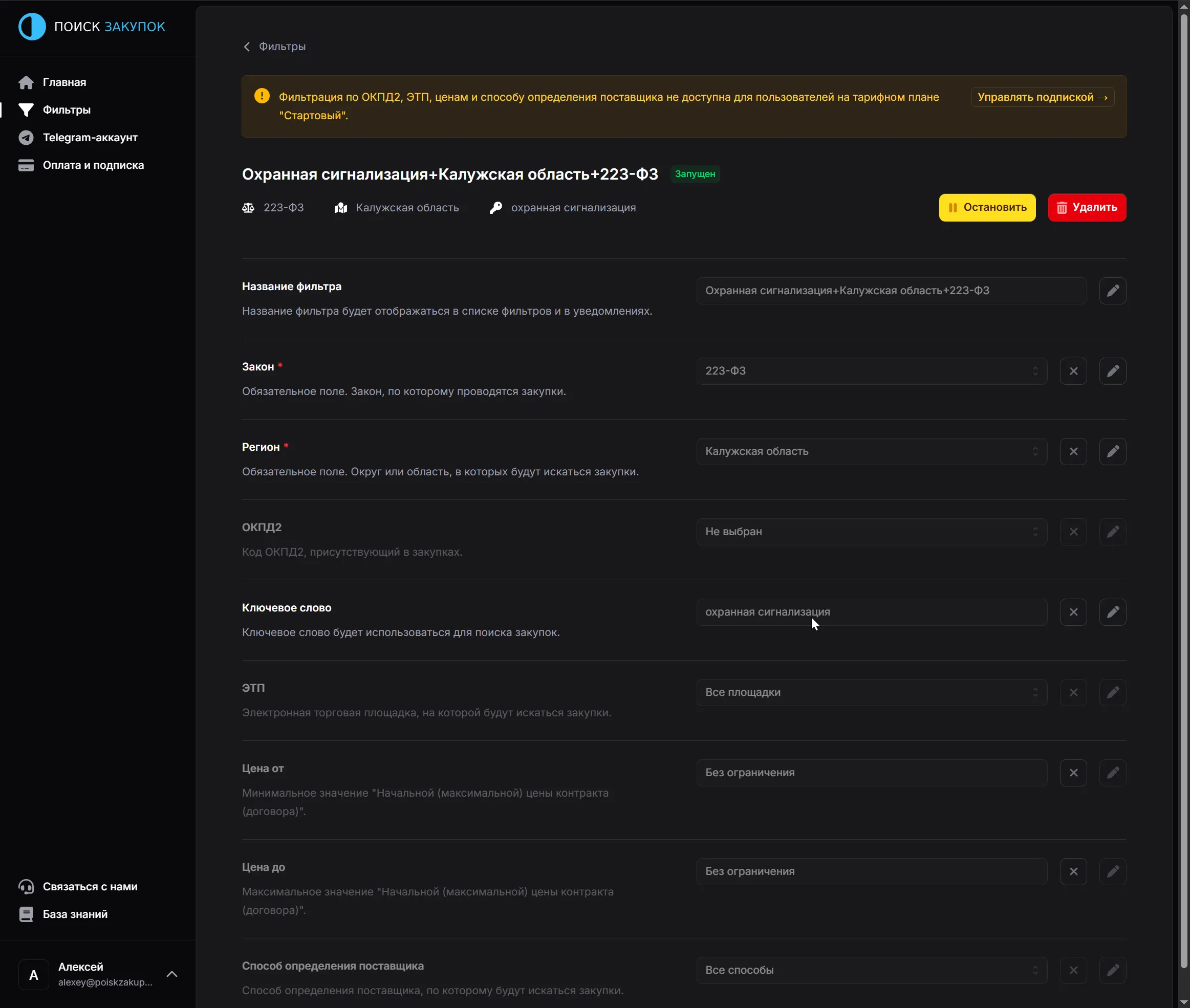Clear the Закон field with X icon
Viewport: 1190px width, 1008px height.
click(x=1073, y=371)
